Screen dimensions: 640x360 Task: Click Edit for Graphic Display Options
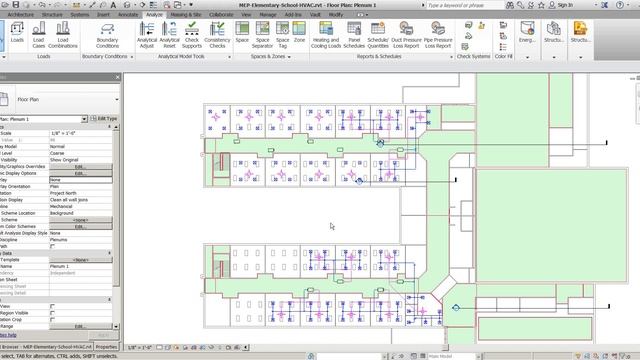(80, 173)
